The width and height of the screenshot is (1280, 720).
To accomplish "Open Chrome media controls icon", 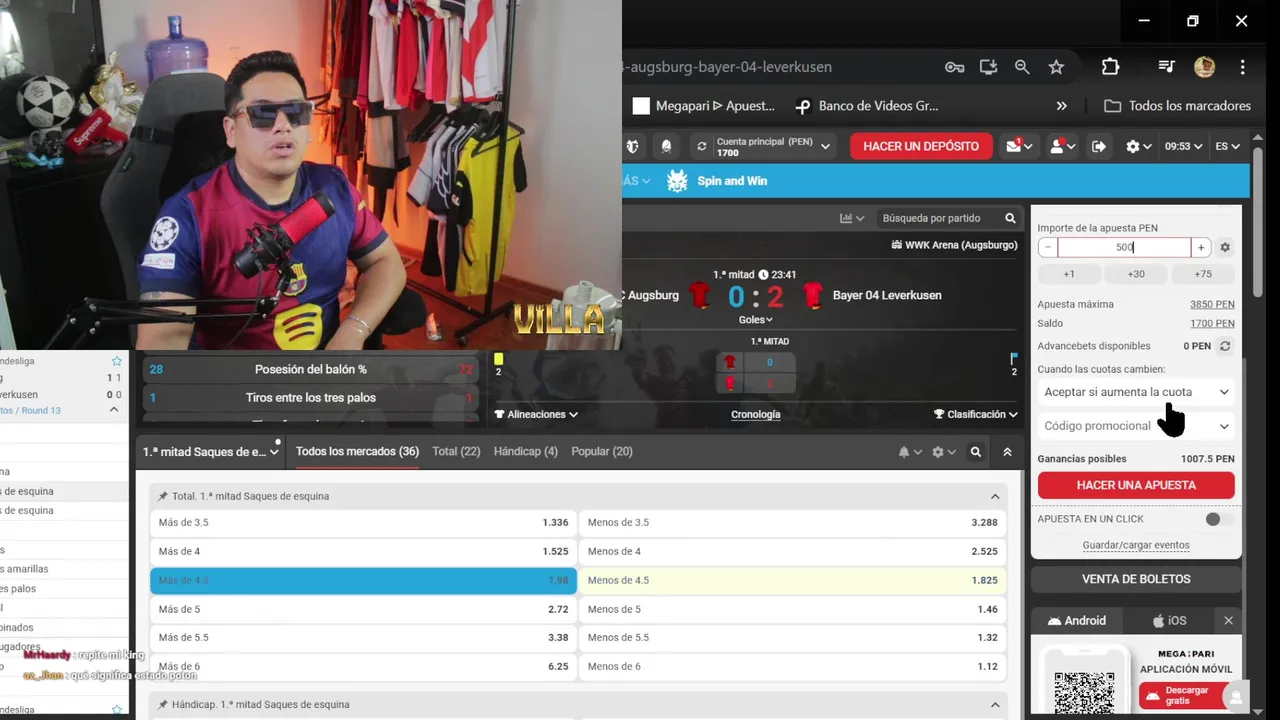I will pos(1166,67).
